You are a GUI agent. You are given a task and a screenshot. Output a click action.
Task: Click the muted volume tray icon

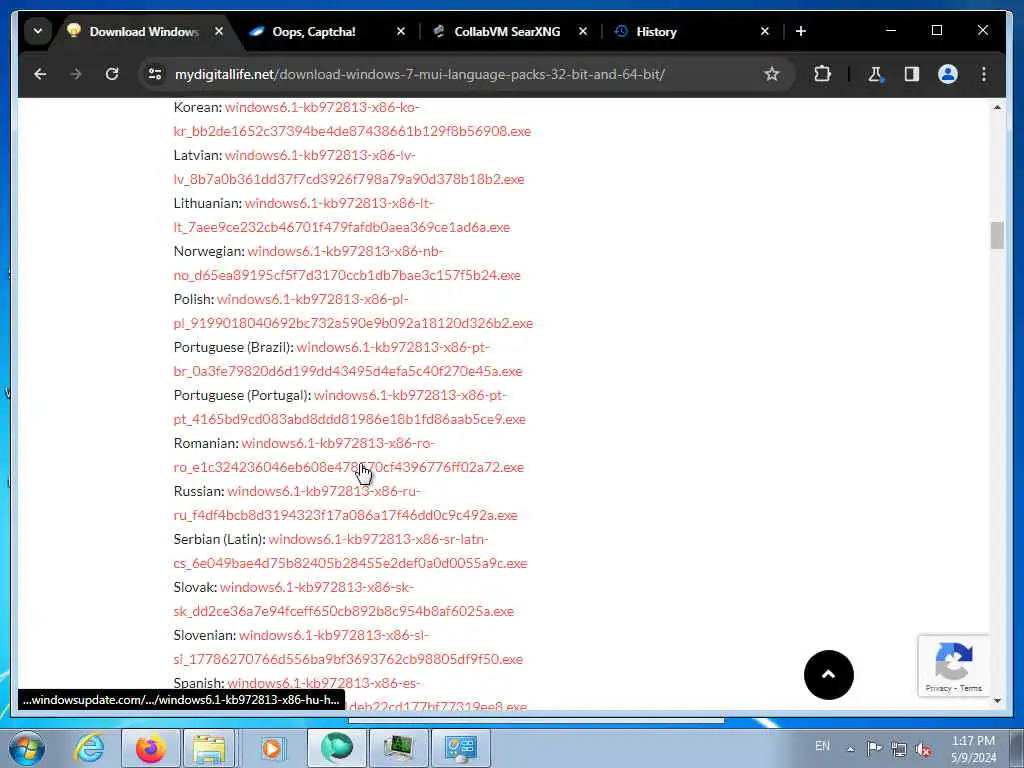tap(923, 749)
